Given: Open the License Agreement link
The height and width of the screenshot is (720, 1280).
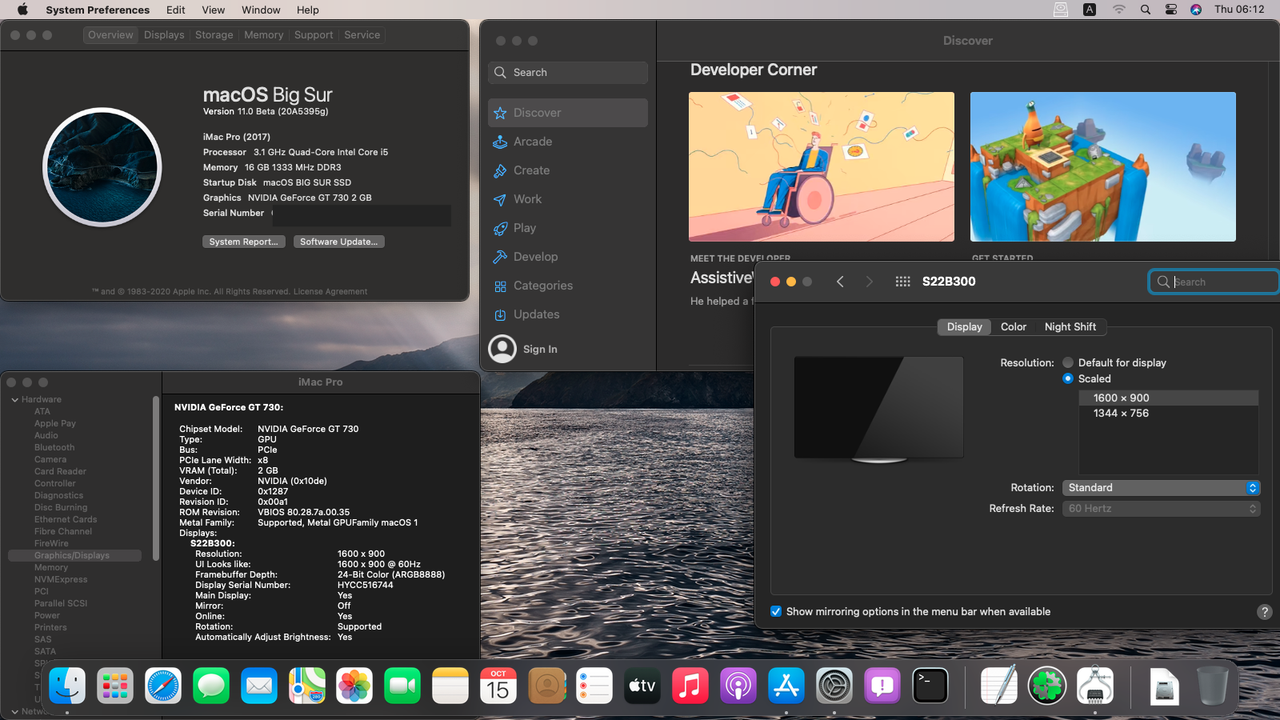Looking at the screenshot, I should coord(332,292).
